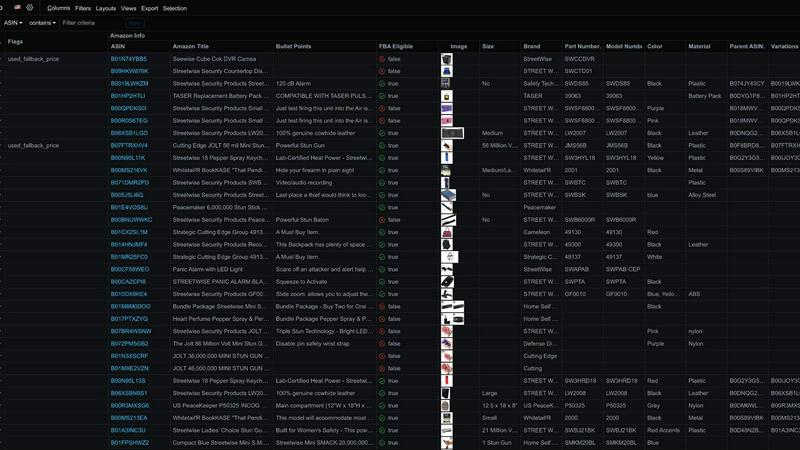This screenshot has height=450, width=800.
Task: Expand the contains operator dropdown
Action: click(x=42, y=23)
